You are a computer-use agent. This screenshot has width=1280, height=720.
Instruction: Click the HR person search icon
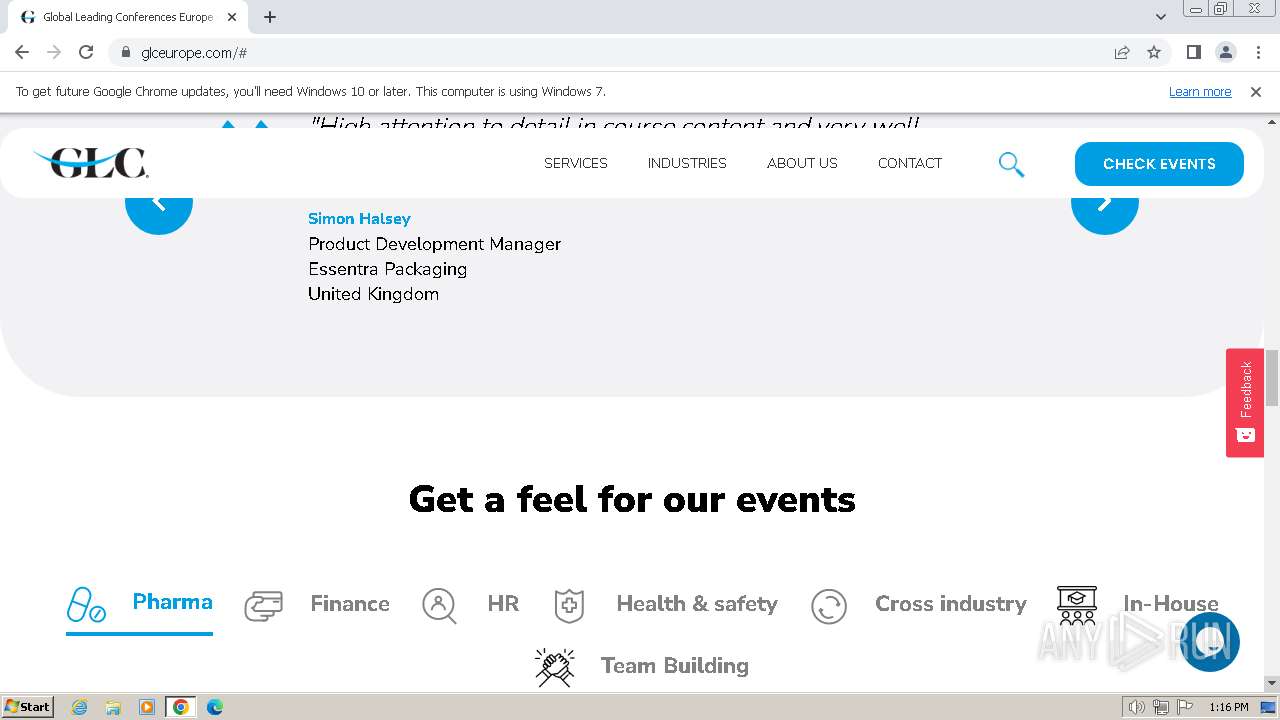pyautogui.click(x=439, y=605)
